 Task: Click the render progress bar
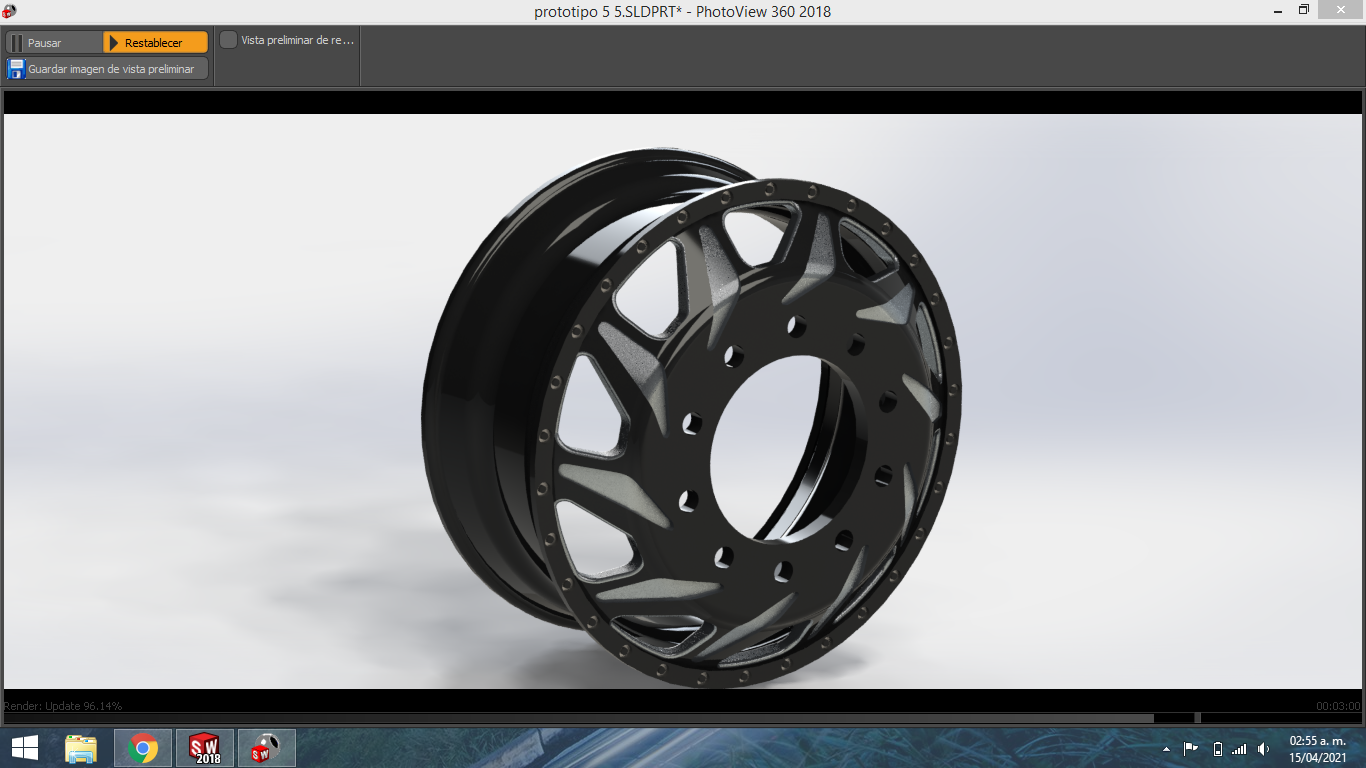coord(683,717)
